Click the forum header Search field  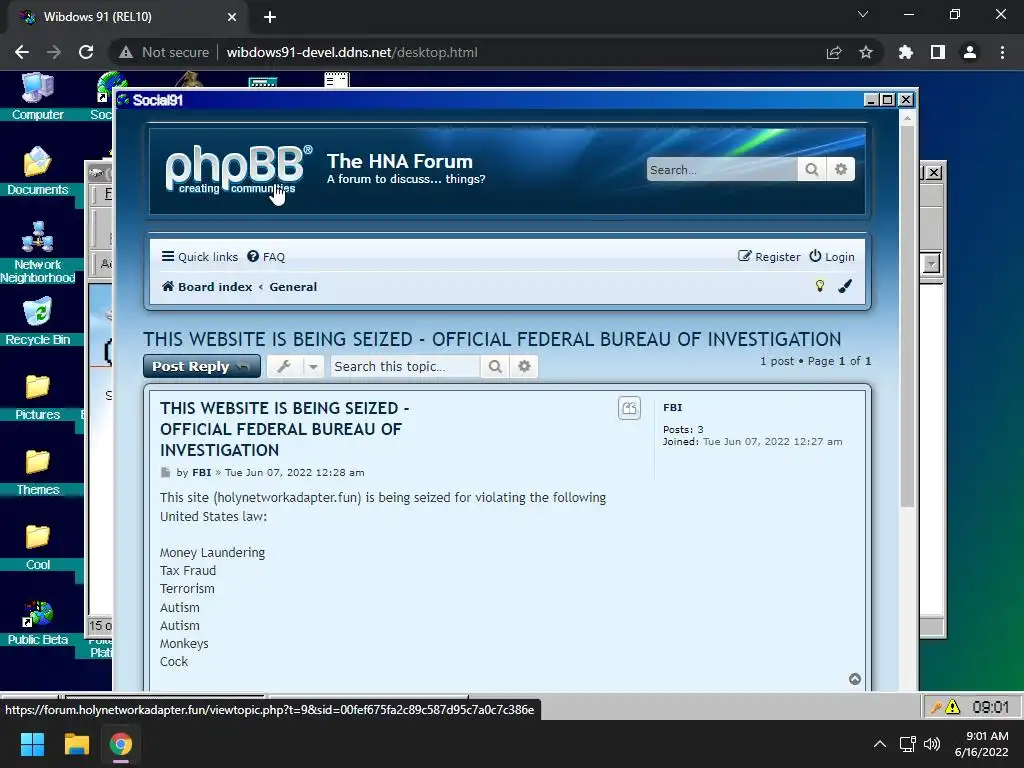(x=722, y=170)
